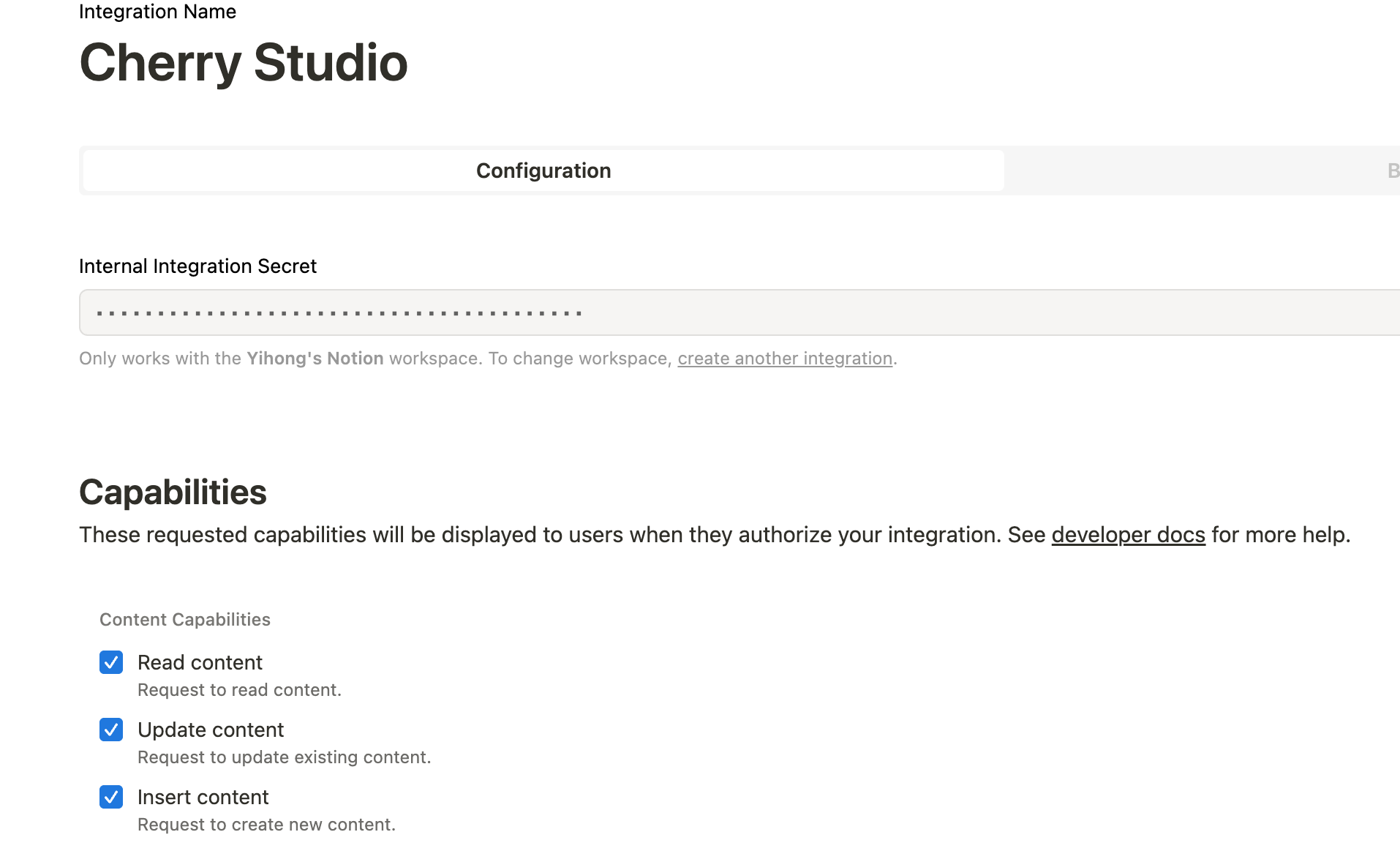This screenshot has width=1400, height=862.
Task: Click the Integration Name label
Action: pos(157,11)
